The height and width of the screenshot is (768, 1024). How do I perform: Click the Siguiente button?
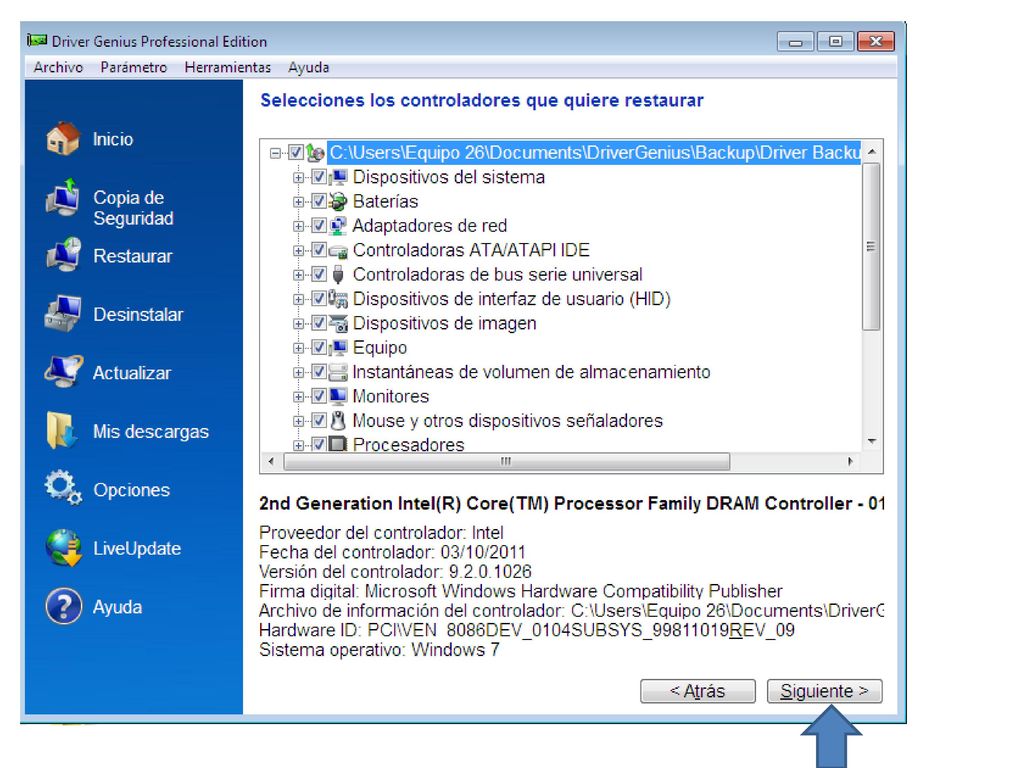[824, 691]
